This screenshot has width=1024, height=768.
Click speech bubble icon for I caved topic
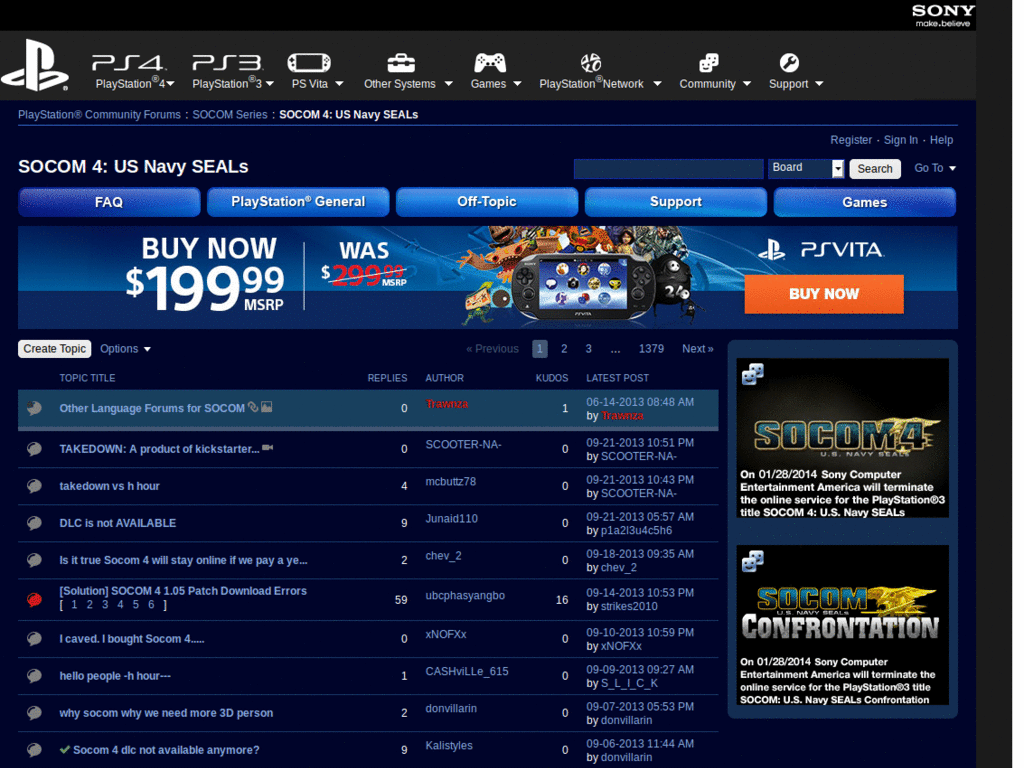[x=35, y=639]
